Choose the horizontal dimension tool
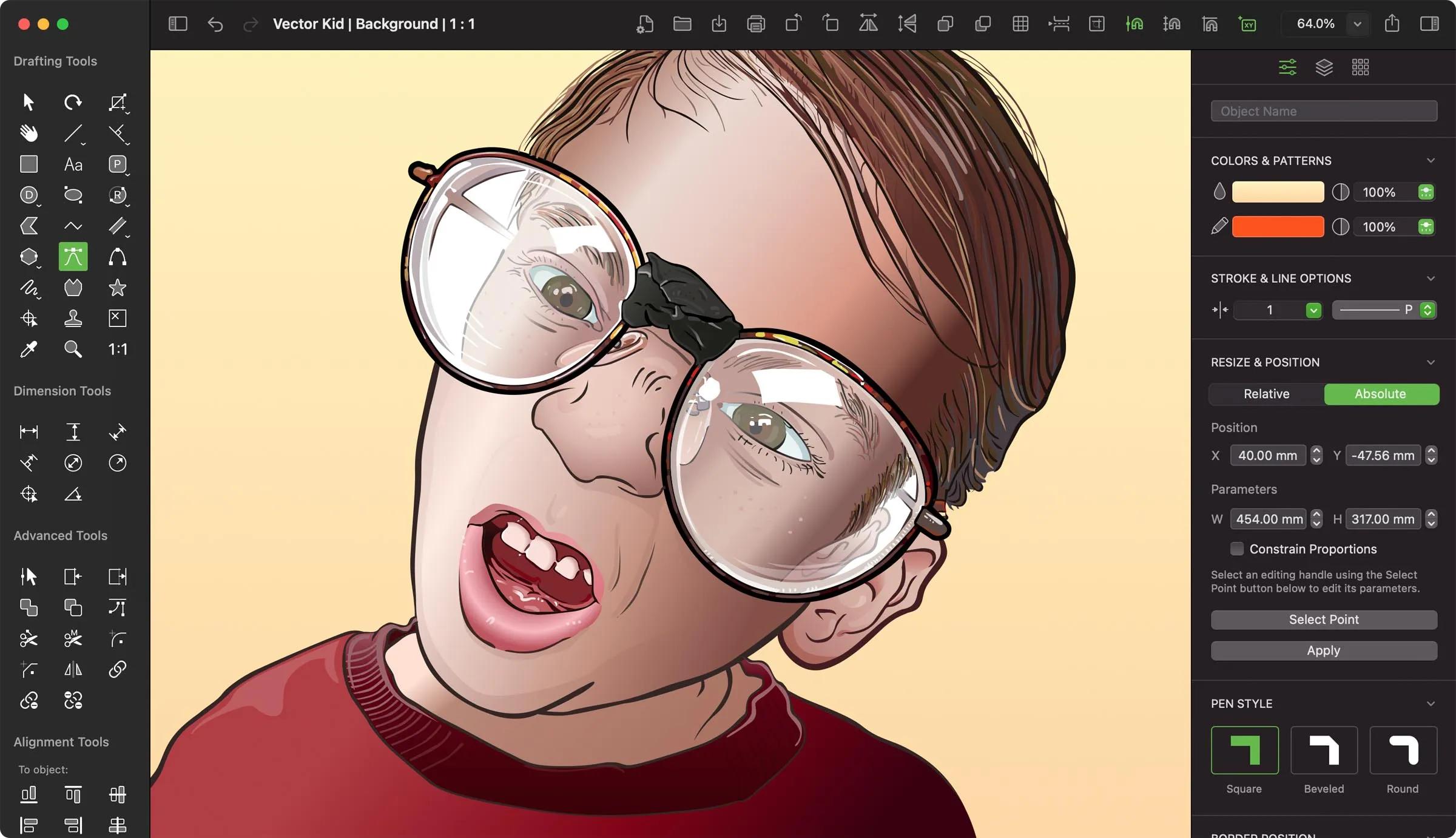 [x=29, y=431]
